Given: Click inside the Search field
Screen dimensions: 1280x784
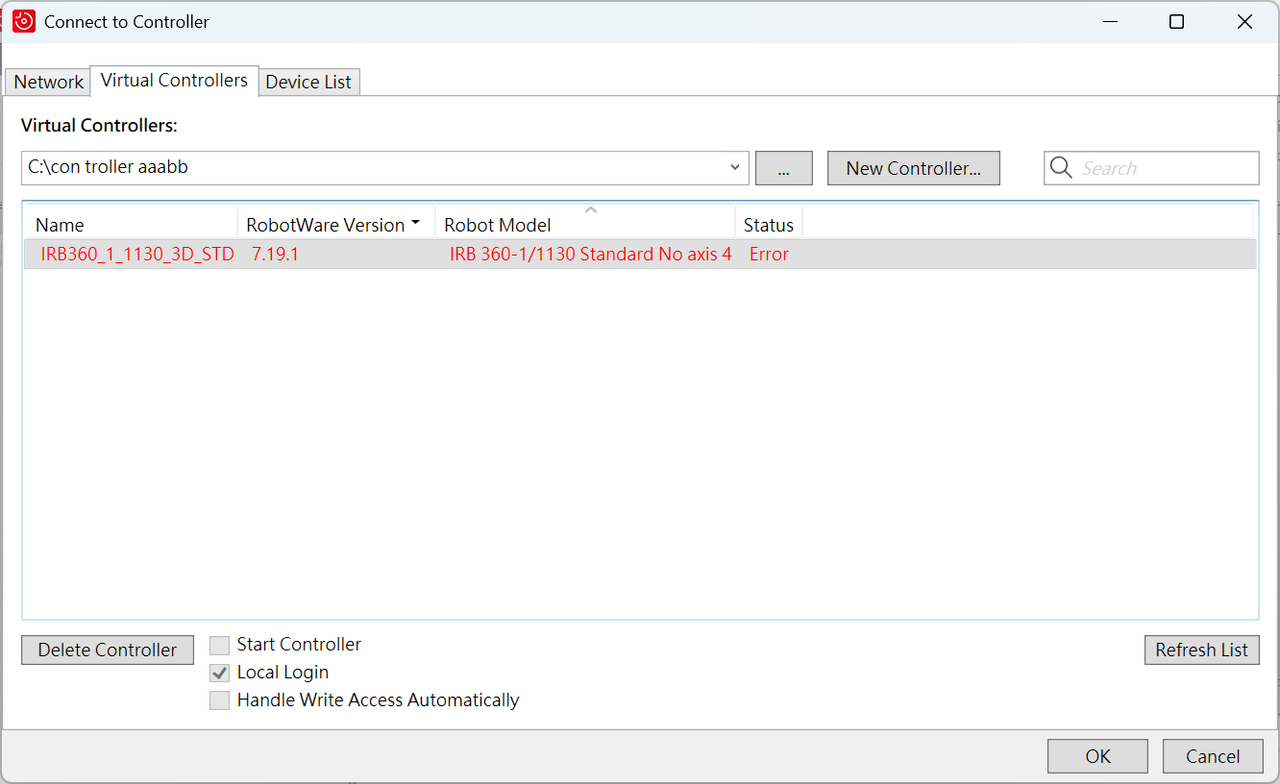Looking at the screenshot, I should click(1152, 168).
